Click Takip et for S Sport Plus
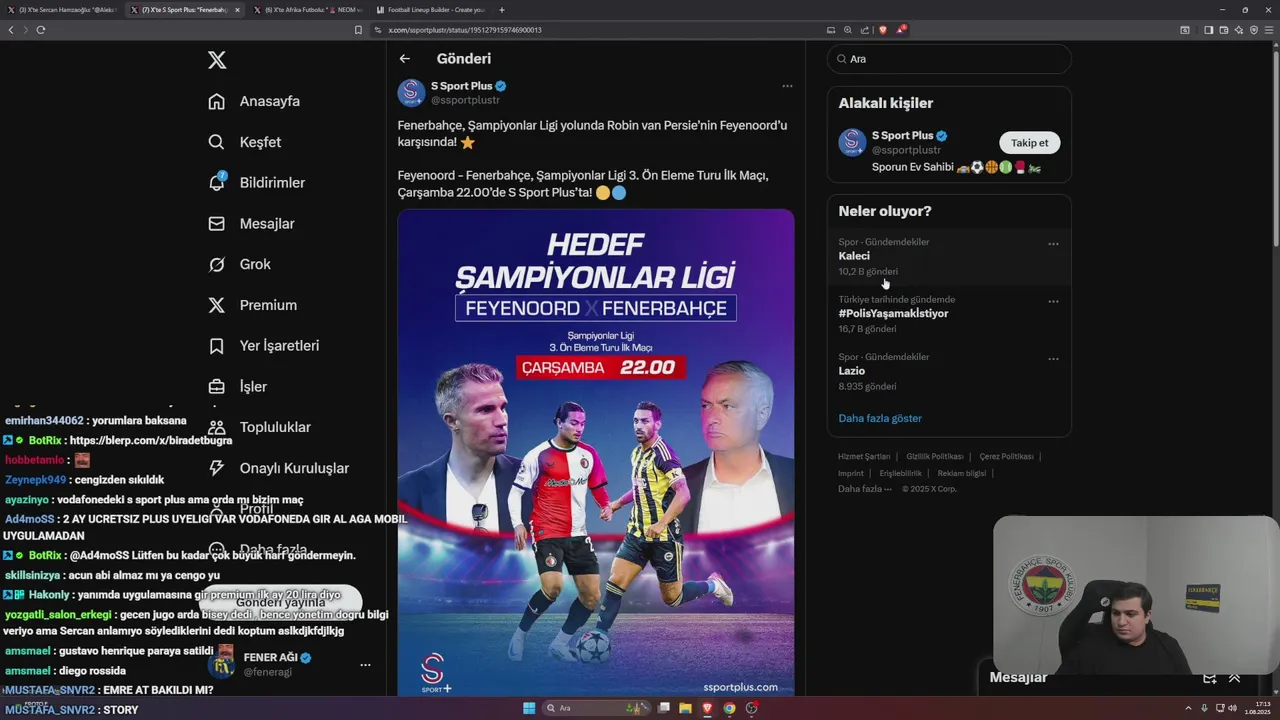Viewport: 1280px width, 720px height. tap(1029, 143)
